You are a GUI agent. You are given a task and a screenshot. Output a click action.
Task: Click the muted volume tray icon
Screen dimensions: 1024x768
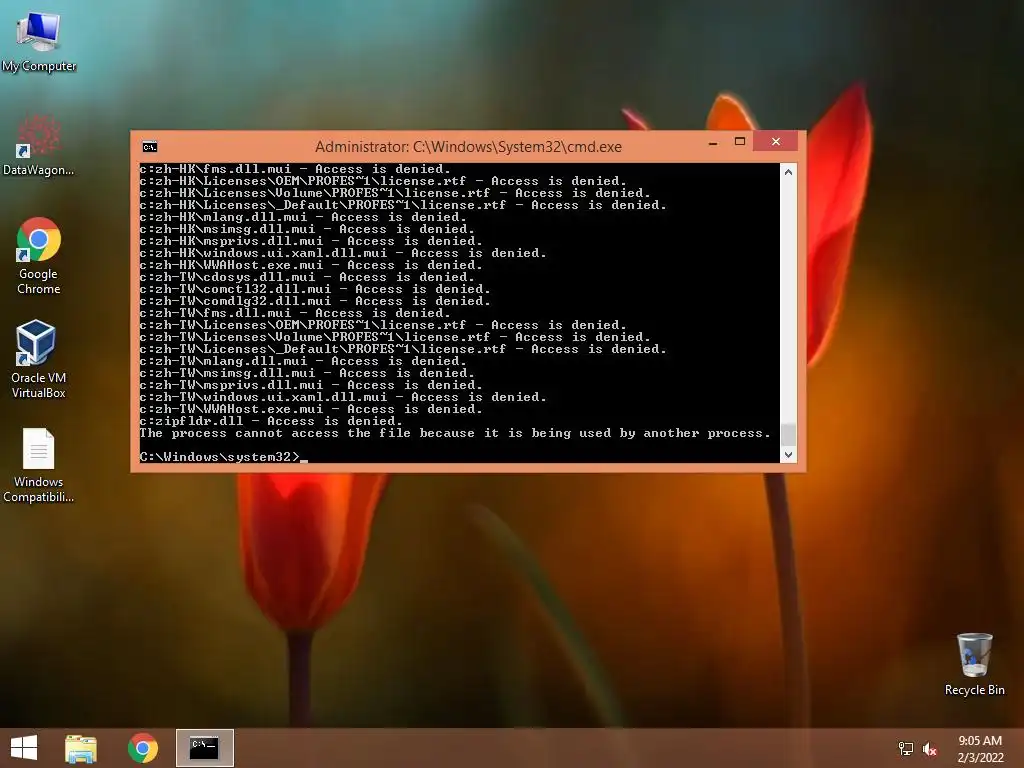click(x=930, y=749)
